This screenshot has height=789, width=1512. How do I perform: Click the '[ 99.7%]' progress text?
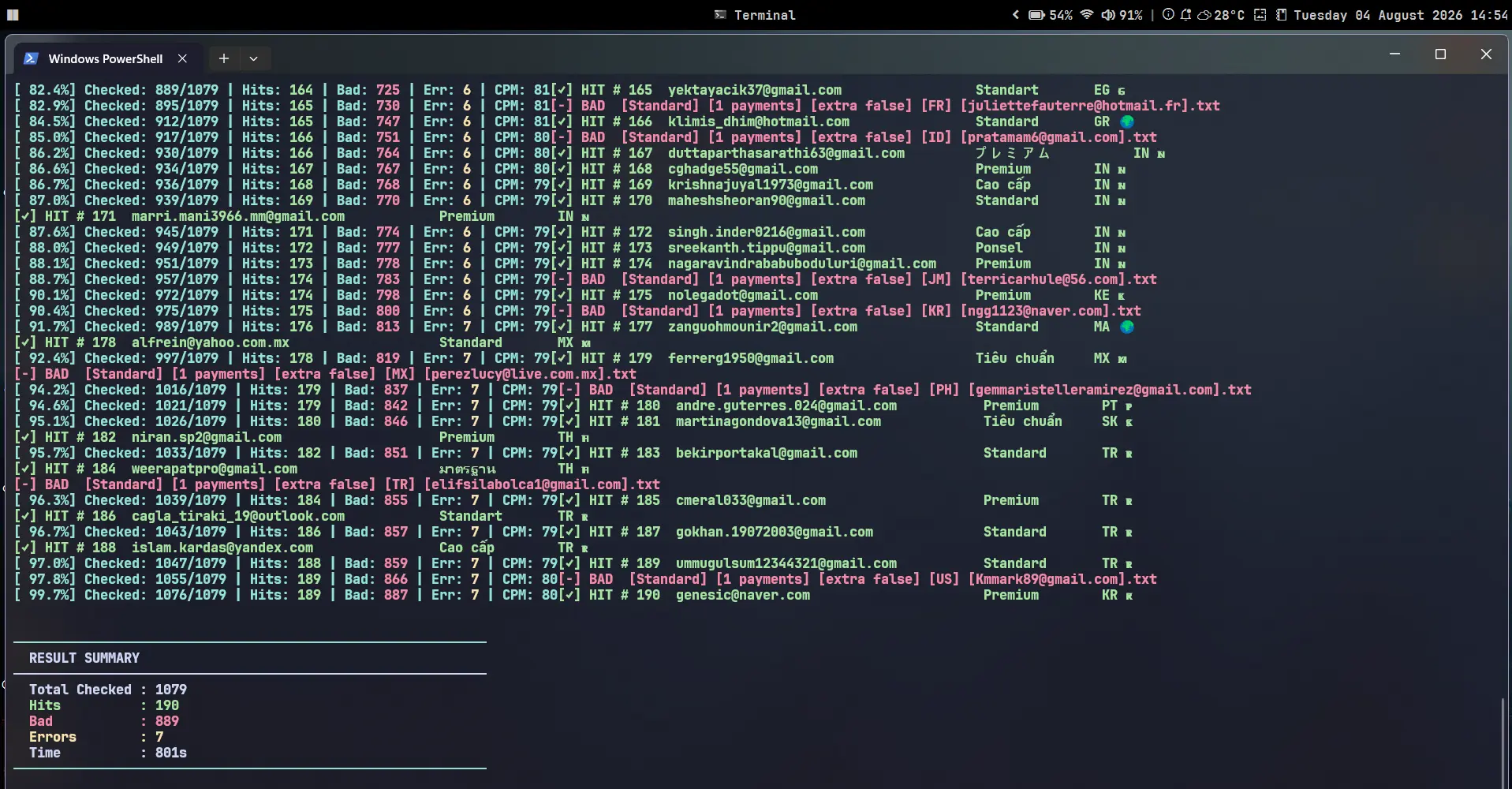(x=45, y=595)
